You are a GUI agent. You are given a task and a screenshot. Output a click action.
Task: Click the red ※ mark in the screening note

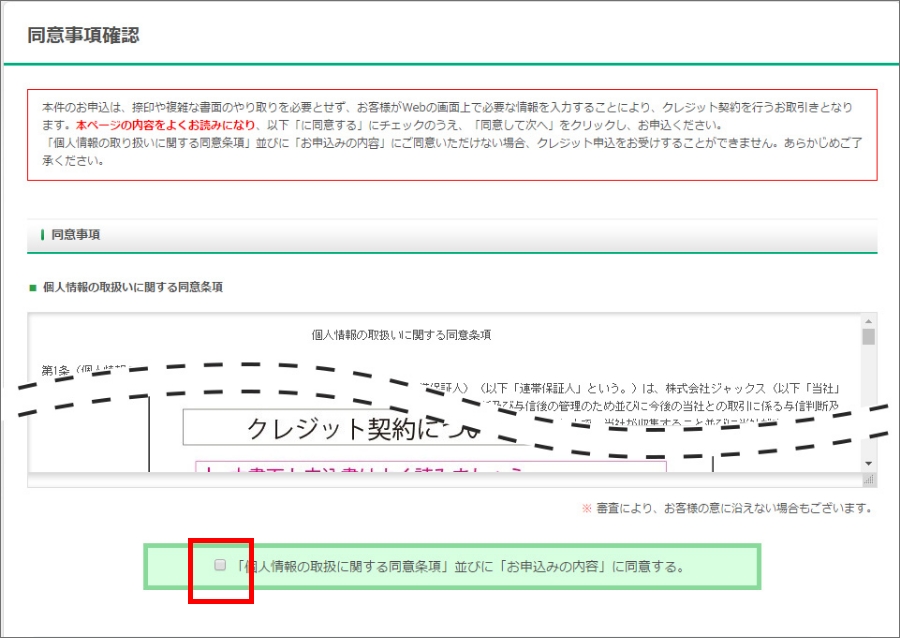[x=586, y=508]
